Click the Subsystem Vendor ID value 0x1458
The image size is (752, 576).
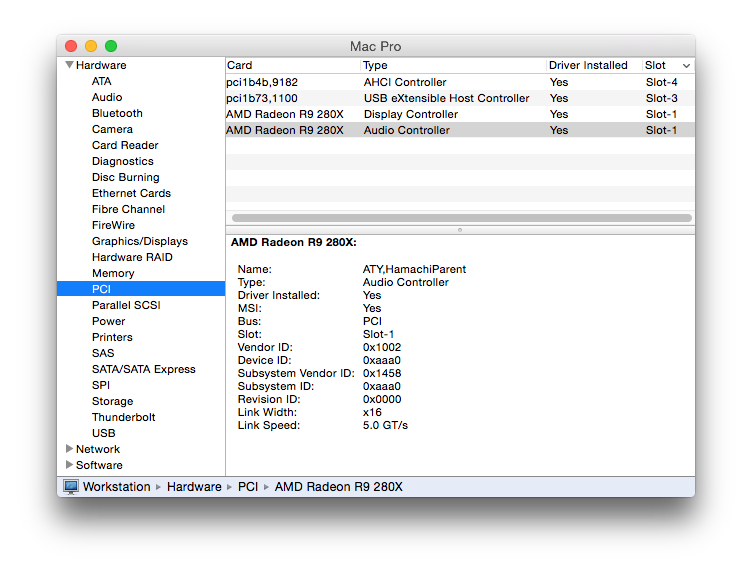tap(382, 373)
